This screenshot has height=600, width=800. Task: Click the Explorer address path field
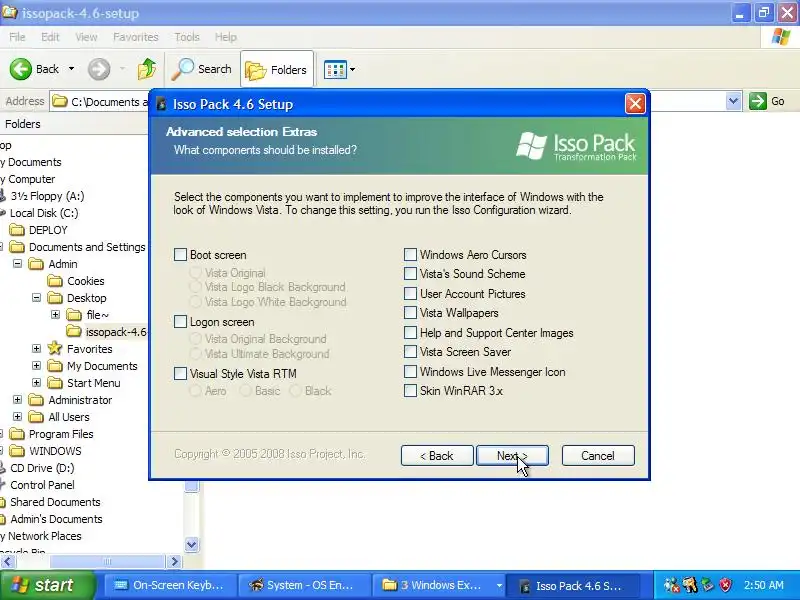pos(99,102)
